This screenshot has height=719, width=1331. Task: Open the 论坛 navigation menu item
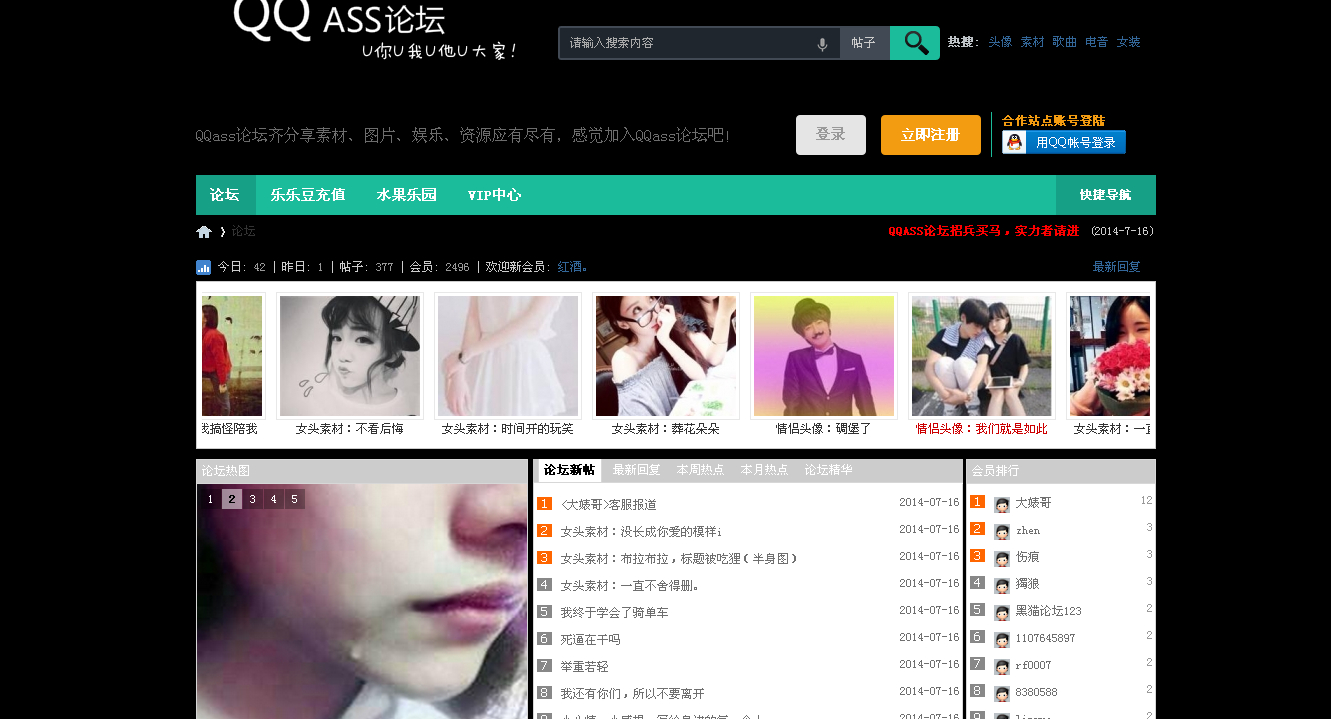(225, 195)
